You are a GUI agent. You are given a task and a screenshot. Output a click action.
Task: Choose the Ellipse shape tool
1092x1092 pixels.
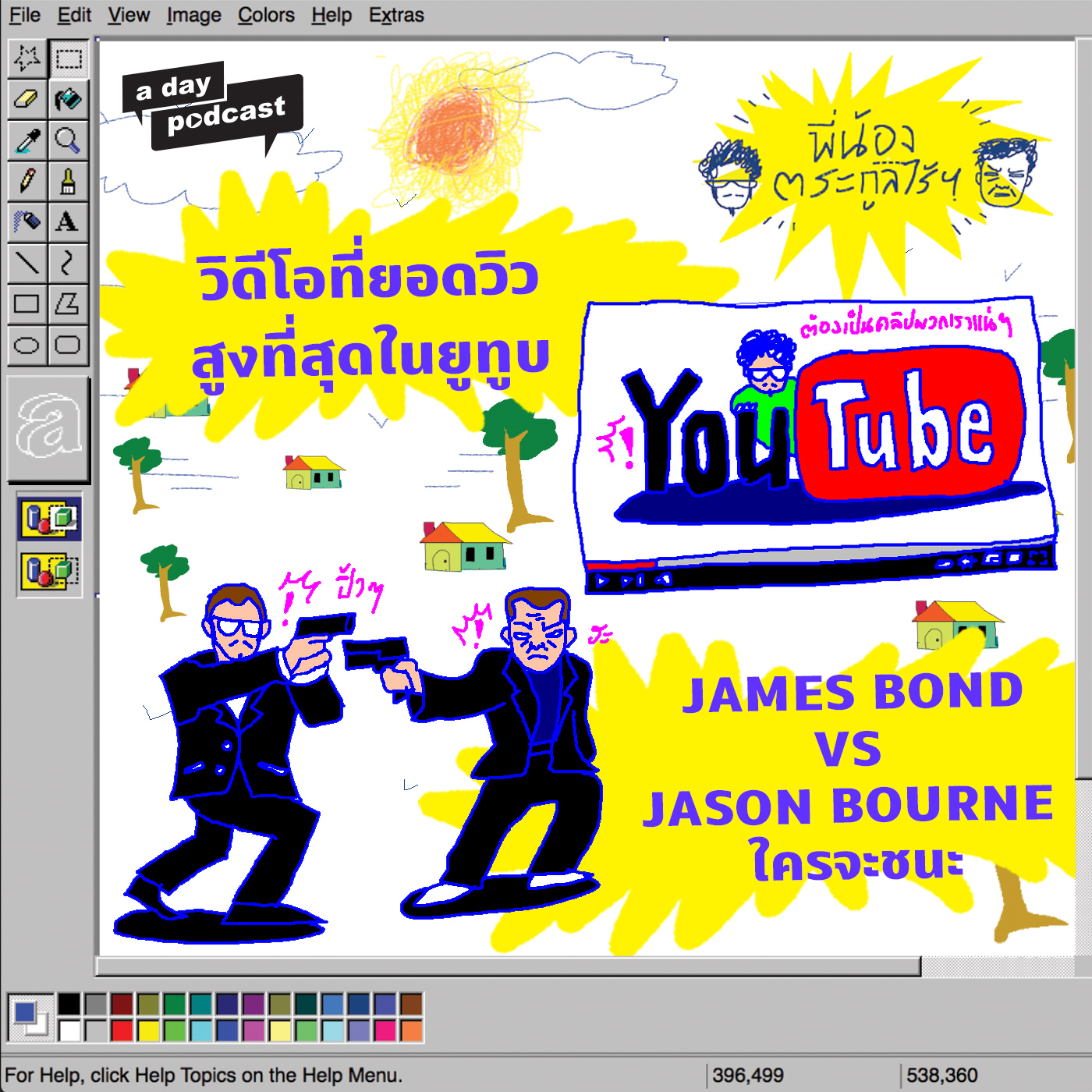click(27, 345)
